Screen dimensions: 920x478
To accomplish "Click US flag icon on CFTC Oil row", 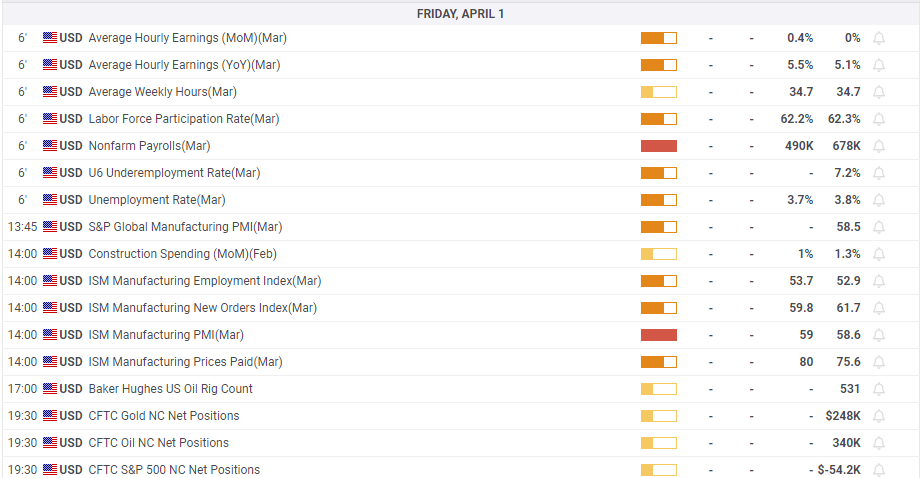I will pos(50,443).
